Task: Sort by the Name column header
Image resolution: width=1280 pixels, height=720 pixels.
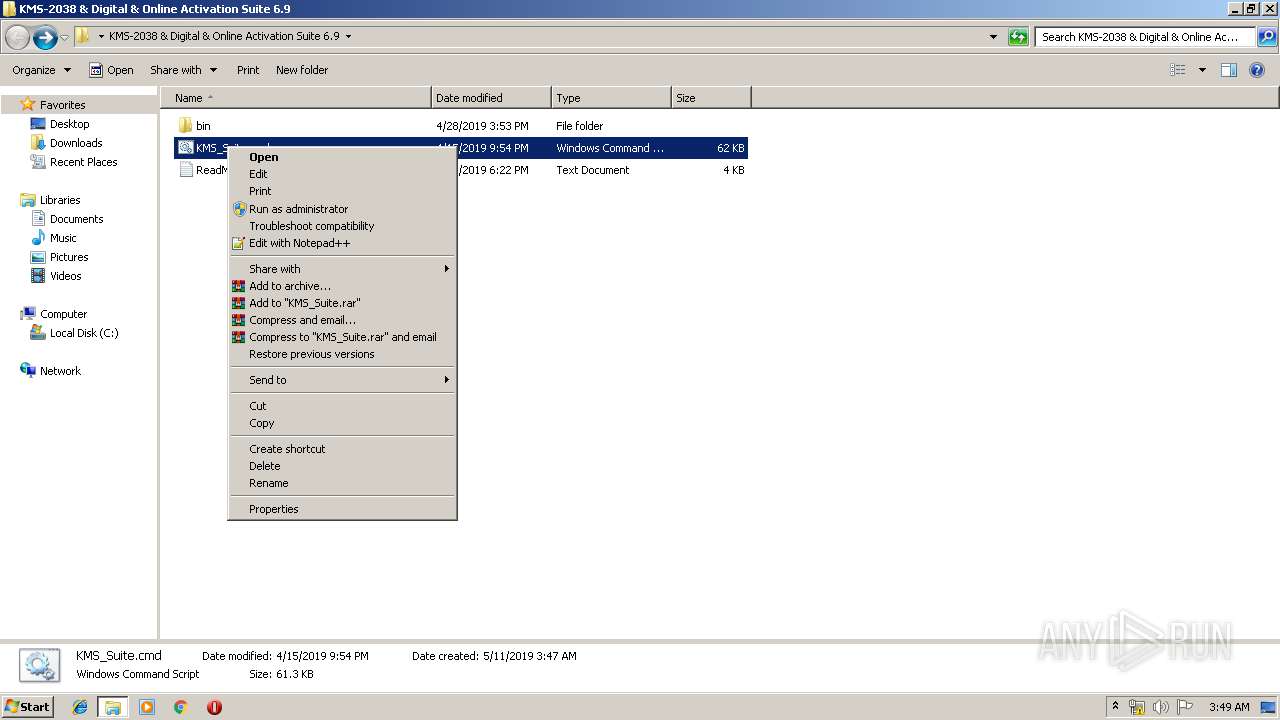Action: click(x=296, y=98)
